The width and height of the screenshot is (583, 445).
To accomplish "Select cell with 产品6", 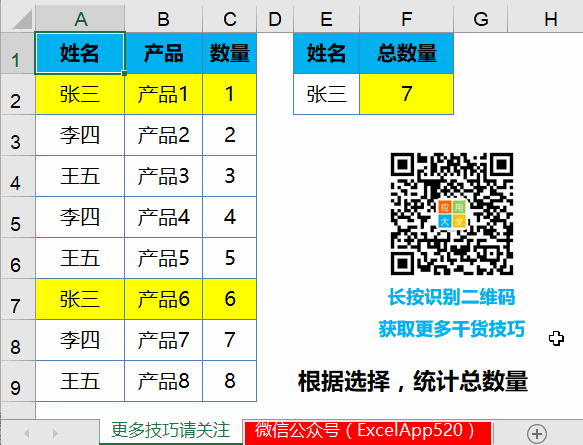I will 164,299.
